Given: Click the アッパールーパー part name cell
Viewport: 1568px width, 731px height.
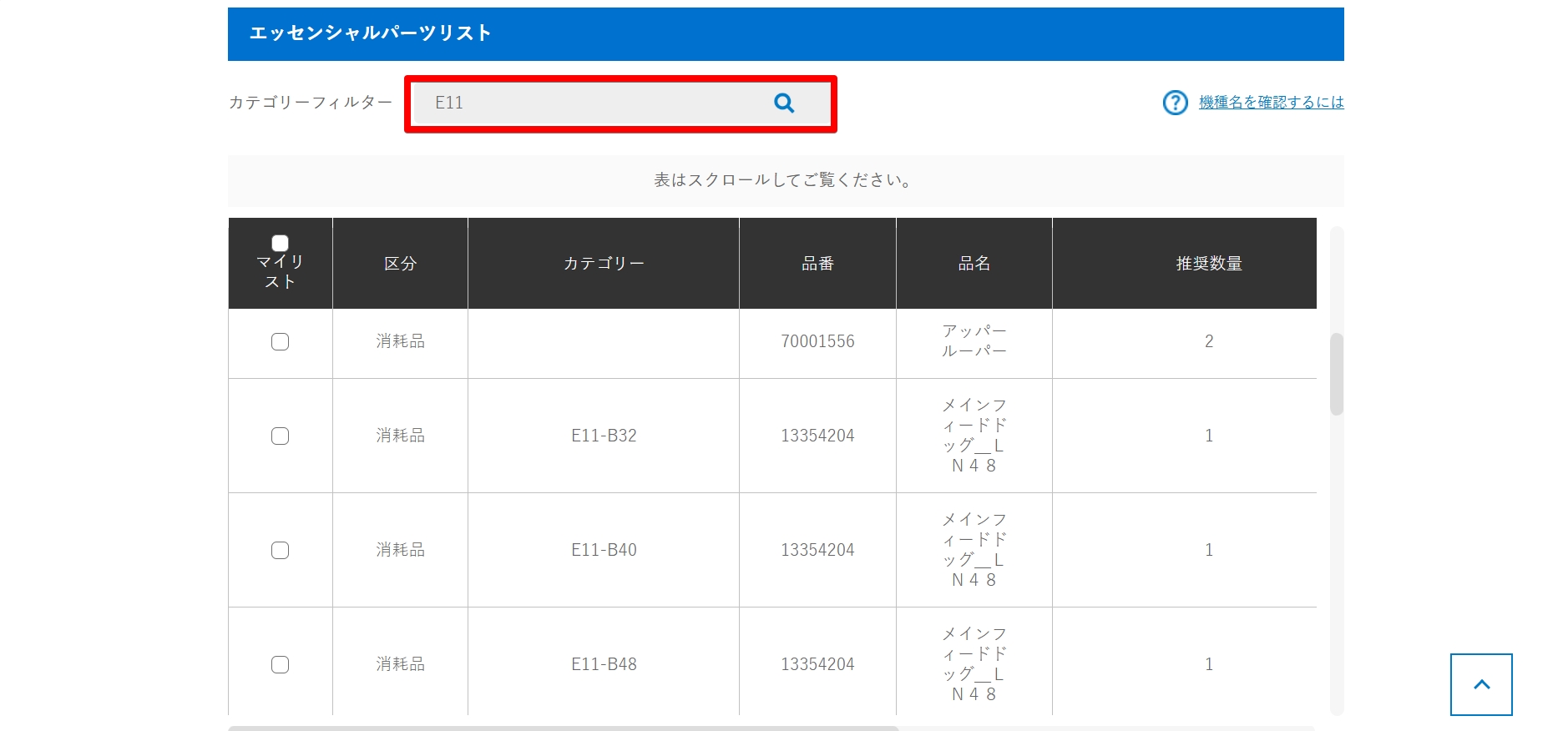Looking at the screenshot, I should pyautogui.click(x=974, y=341).
